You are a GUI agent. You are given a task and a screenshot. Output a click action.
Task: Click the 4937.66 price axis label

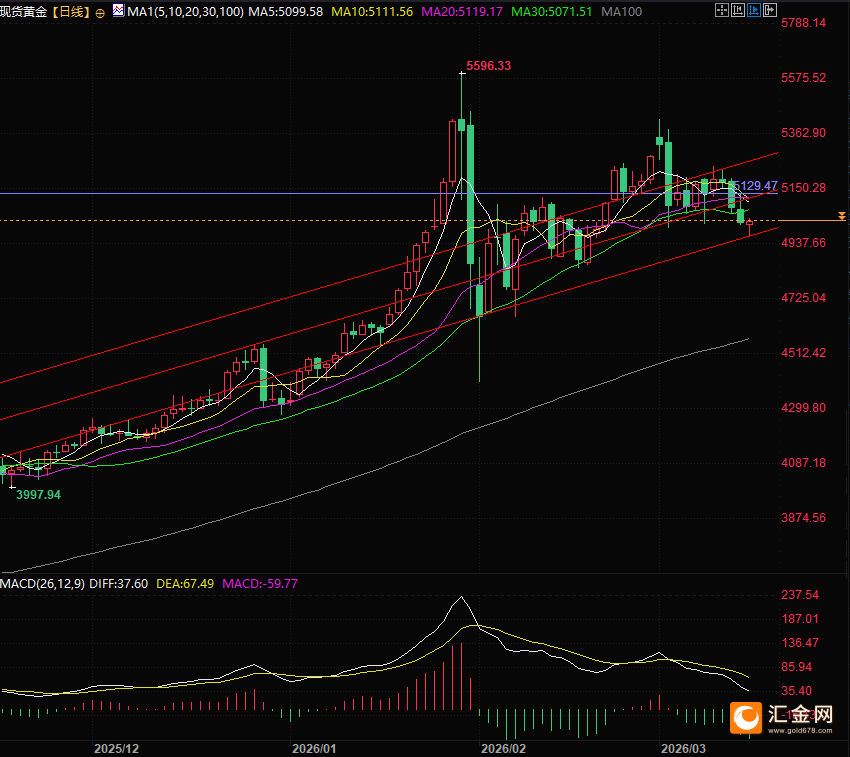point(803,242)
